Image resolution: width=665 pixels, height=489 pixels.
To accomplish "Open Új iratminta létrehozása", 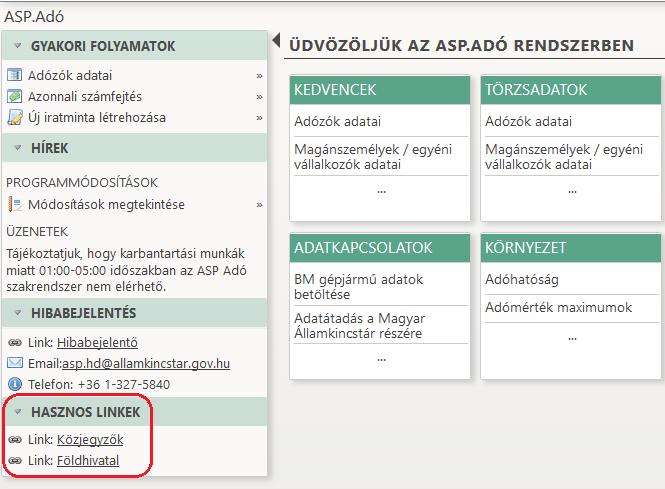I will [97, 117].
